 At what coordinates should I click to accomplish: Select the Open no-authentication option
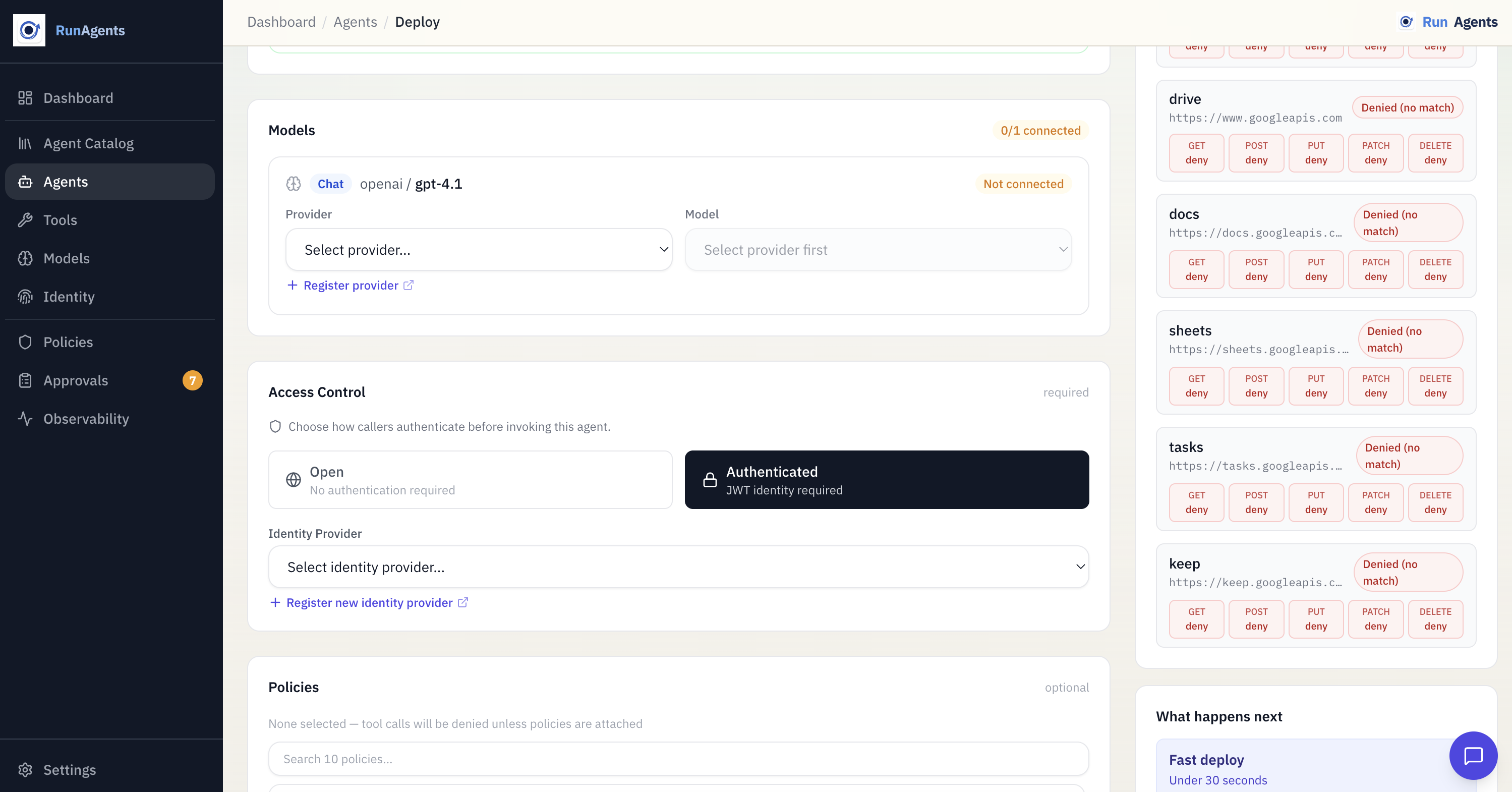tap(470, 480)
